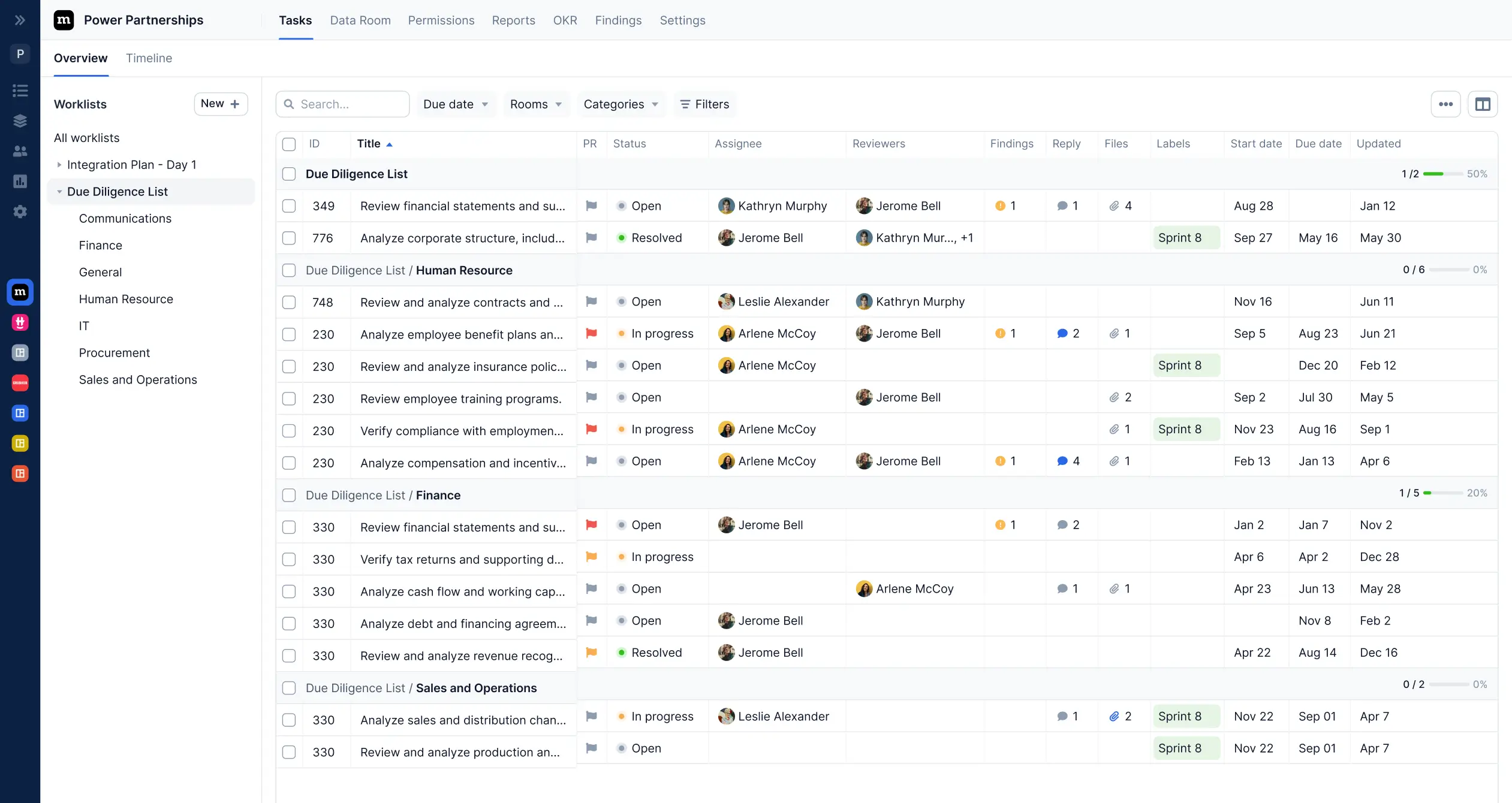Select the Due Diligence List group checkbox
The image size is (1512, 803).
point(290,174)
